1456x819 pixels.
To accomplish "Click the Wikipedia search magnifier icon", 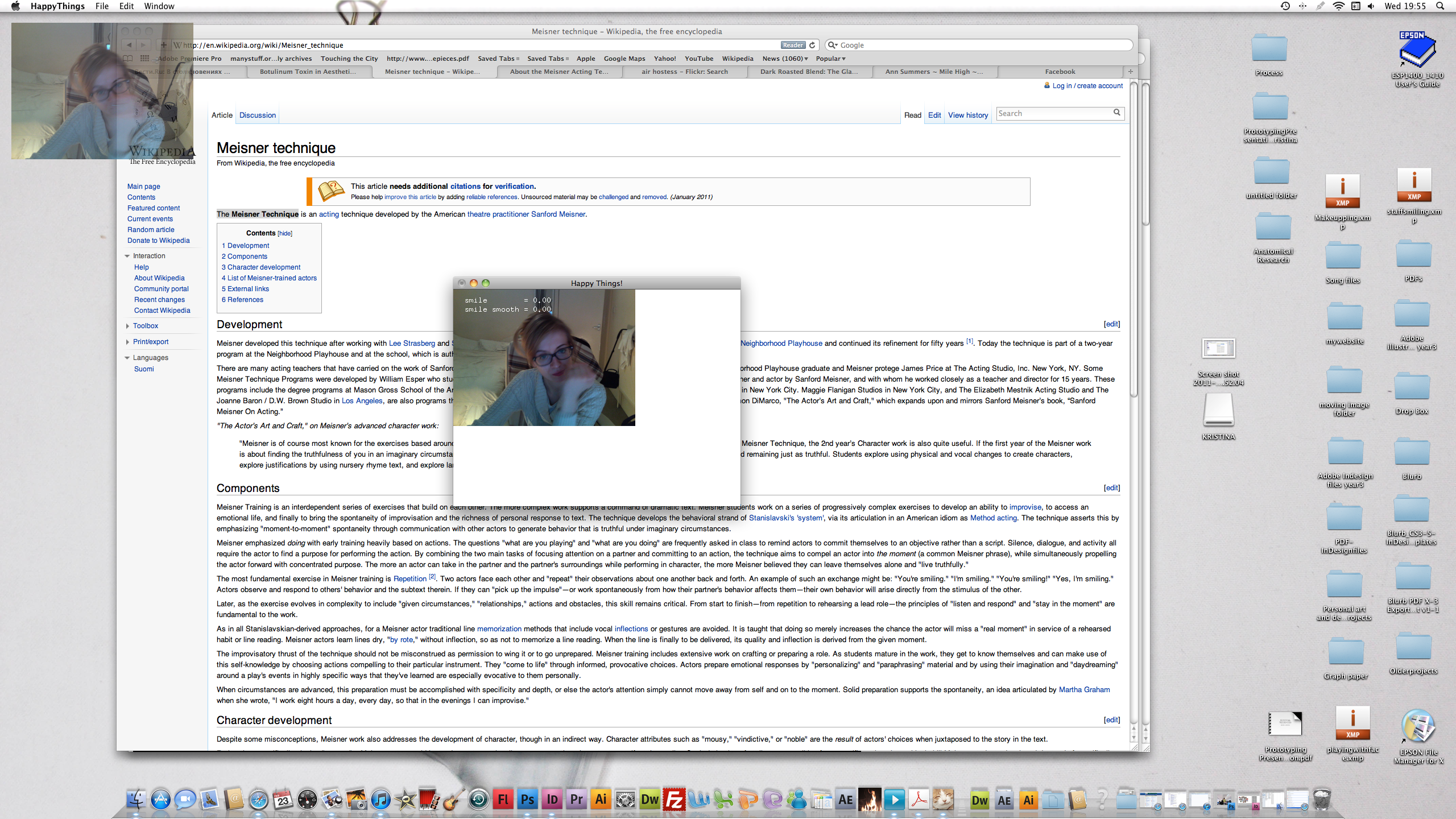I will 1116,113.
